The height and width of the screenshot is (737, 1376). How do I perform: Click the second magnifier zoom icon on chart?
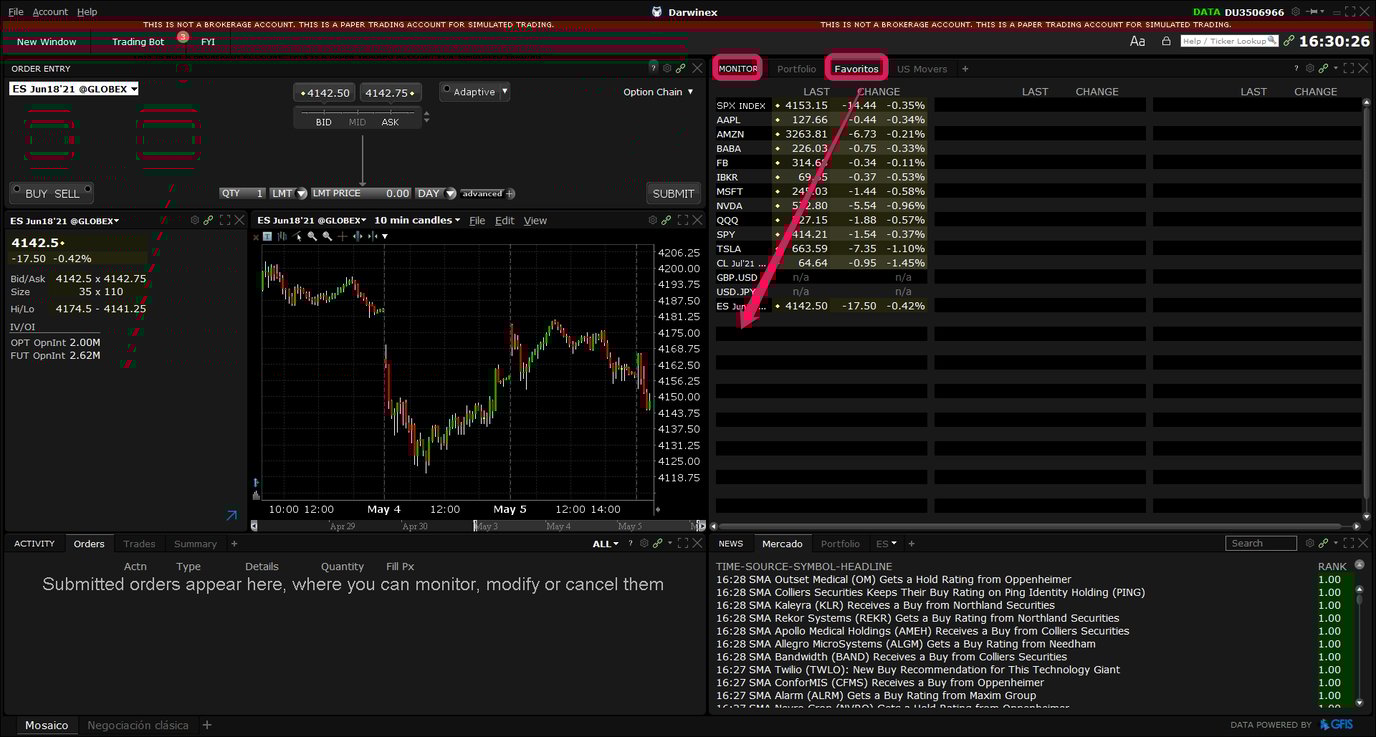point(327,237)
